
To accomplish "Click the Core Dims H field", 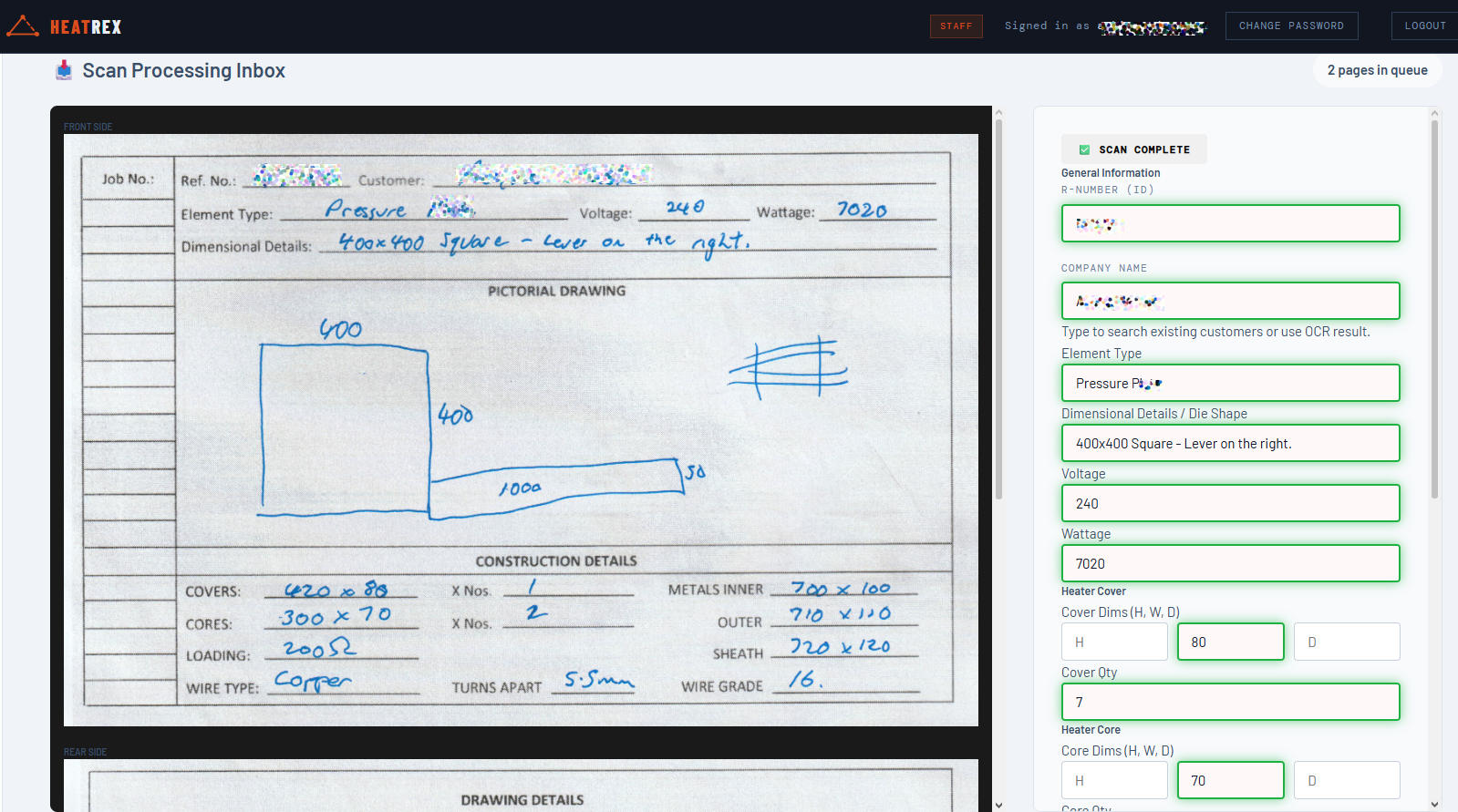I will (x=1114, y=780).
